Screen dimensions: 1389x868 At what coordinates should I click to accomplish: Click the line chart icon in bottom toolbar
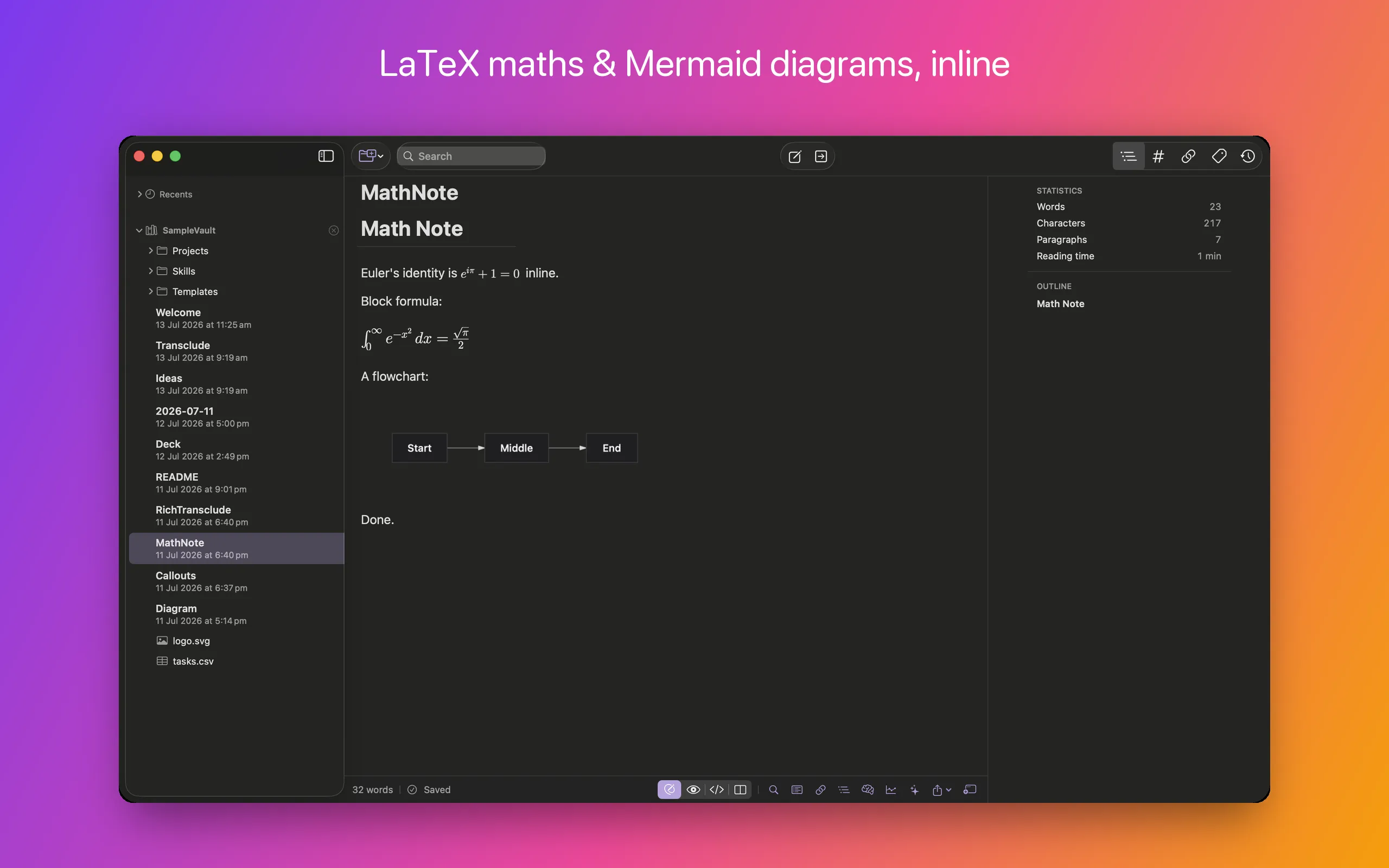[891, 790]
